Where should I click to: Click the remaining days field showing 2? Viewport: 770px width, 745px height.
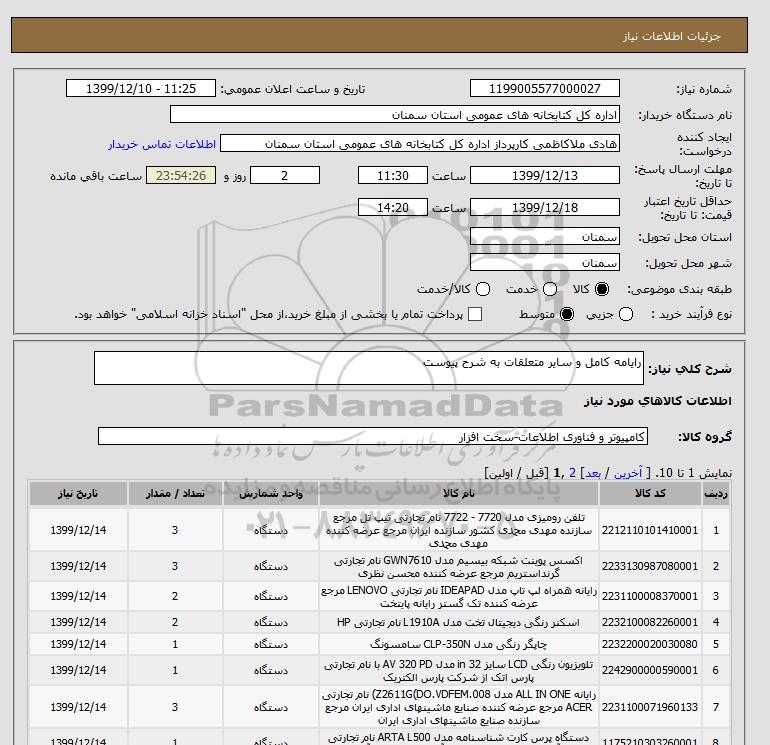click(x=285, y=175)
